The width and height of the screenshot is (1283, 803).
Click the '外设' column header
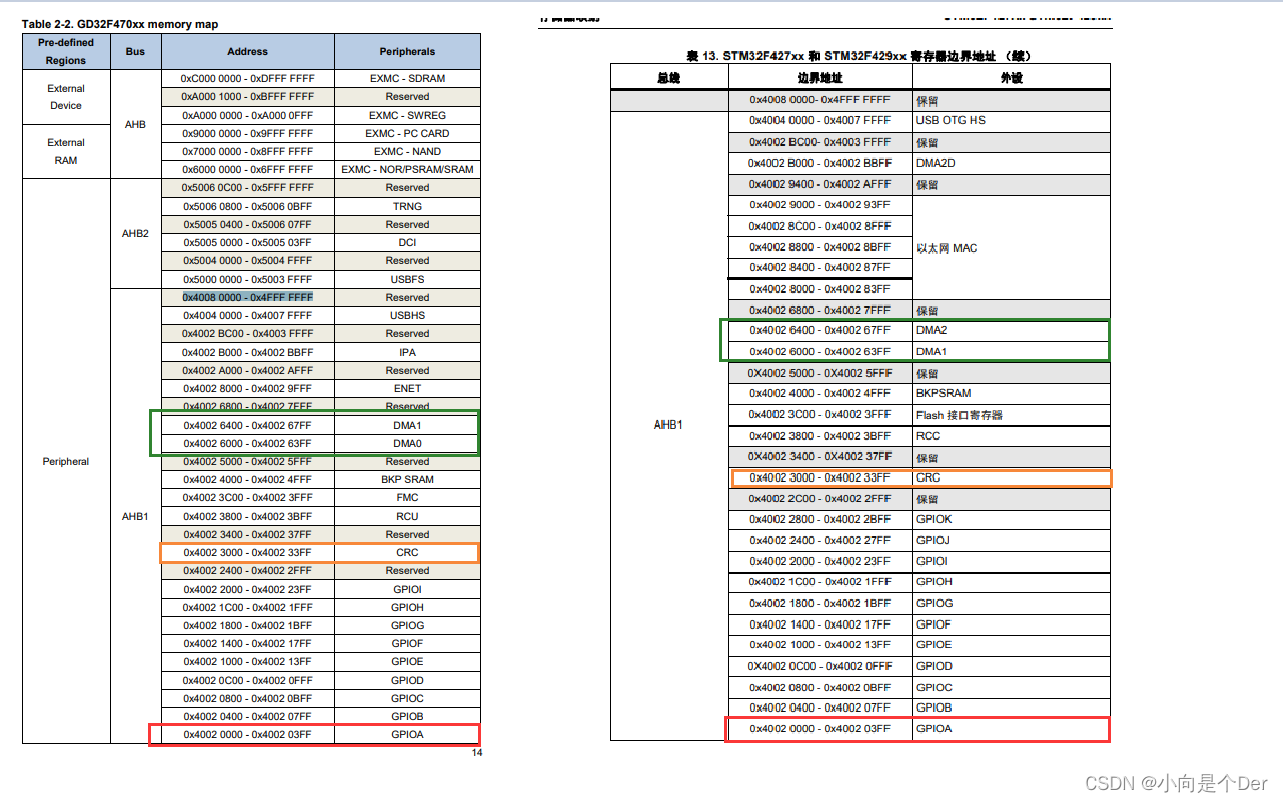point(1011,78)
